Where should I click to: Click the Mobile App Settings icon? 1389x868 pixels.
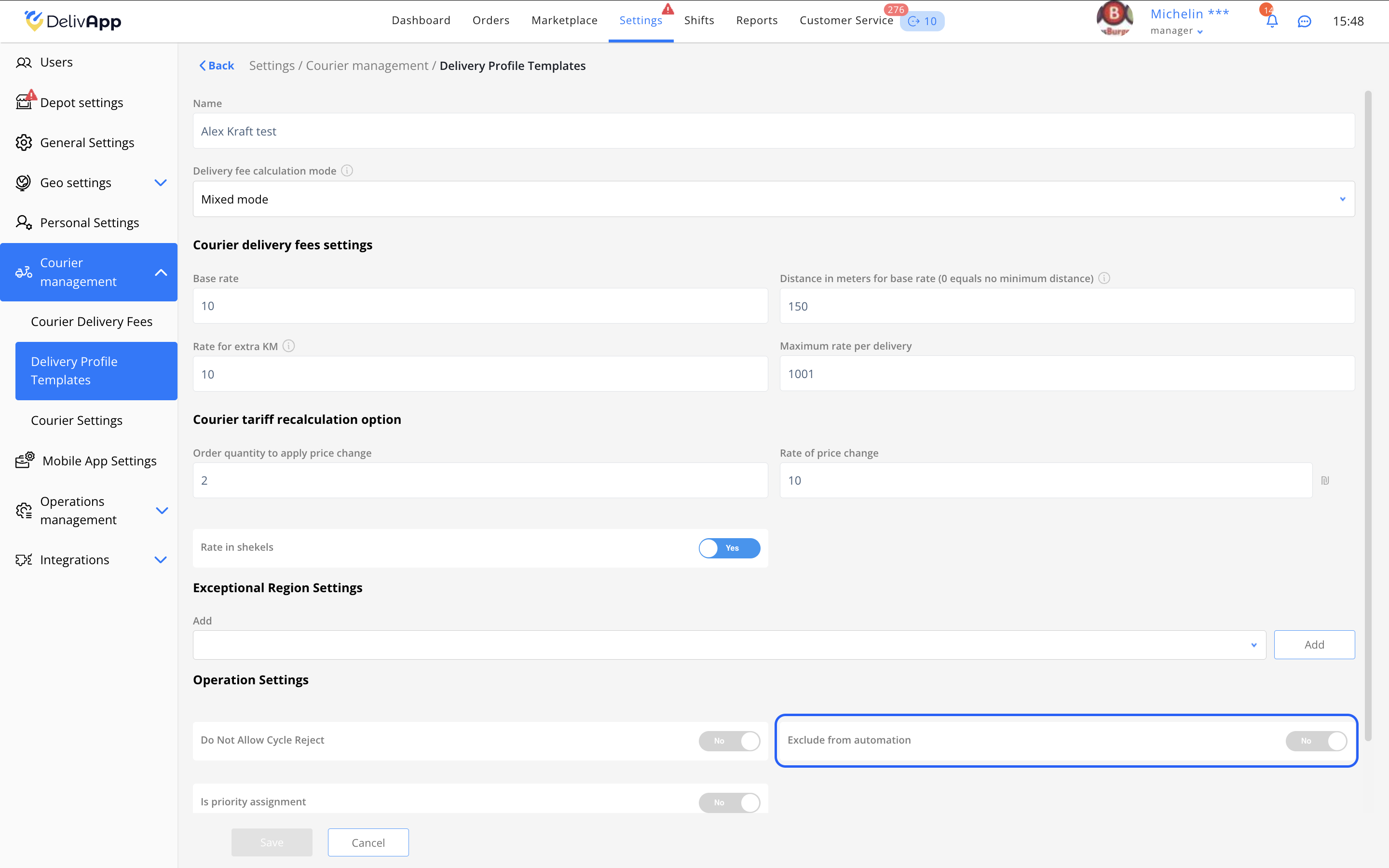[25, 461]
